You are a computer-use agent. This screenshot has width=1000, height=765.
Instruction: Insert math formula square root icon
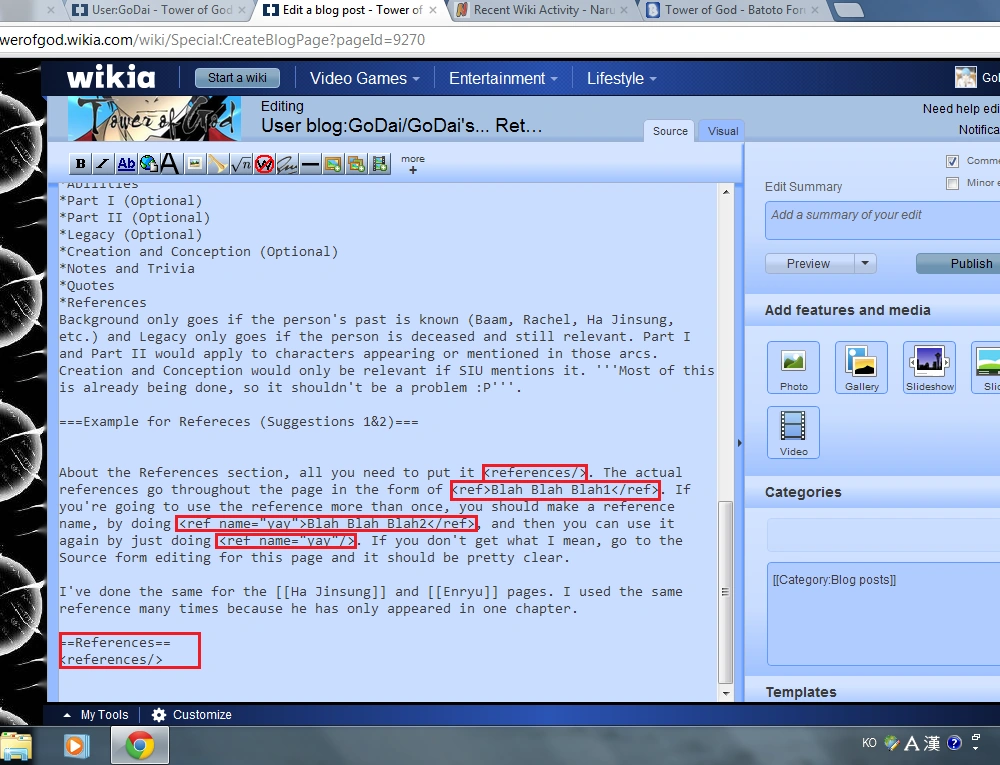click(x=241, y=164)
